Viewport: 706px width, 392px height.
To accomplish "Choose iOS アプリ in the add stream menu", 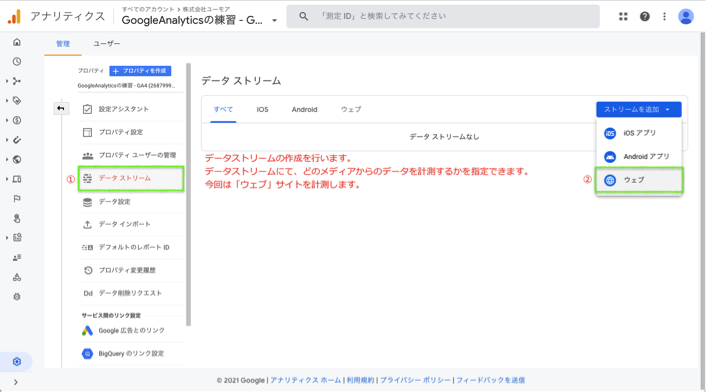I will click(638, 133).
